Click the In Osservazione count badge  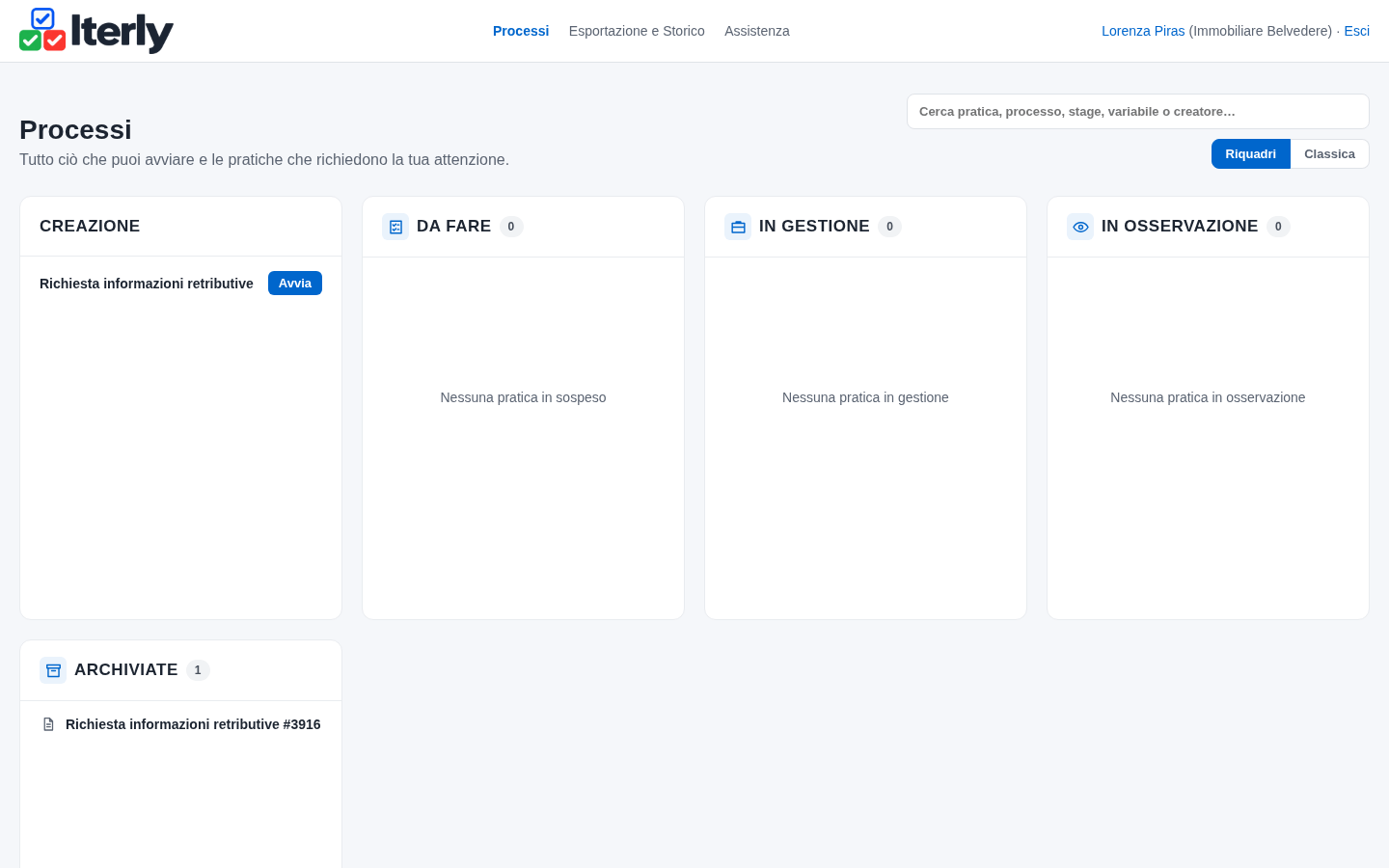coord(1278,227)
